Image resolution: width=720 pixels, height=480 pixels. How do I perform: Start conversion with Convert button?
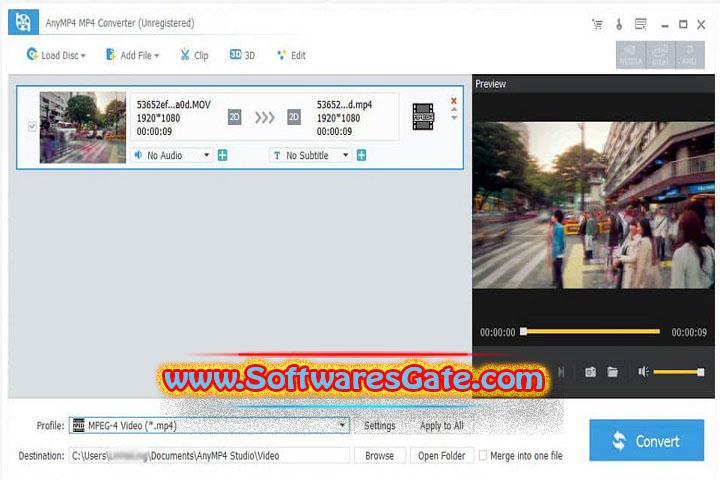pyautogui.click(x=647, y=440)
